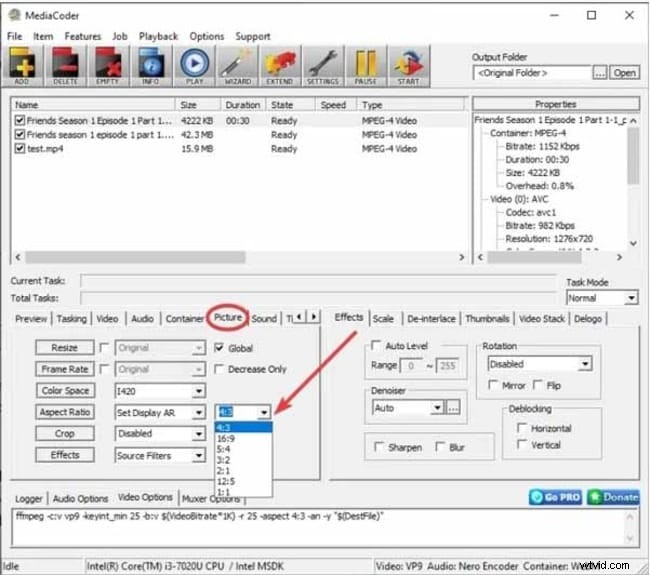Open the Job menu
Viewport: 650px width, 575px height.
click(120, 36)
